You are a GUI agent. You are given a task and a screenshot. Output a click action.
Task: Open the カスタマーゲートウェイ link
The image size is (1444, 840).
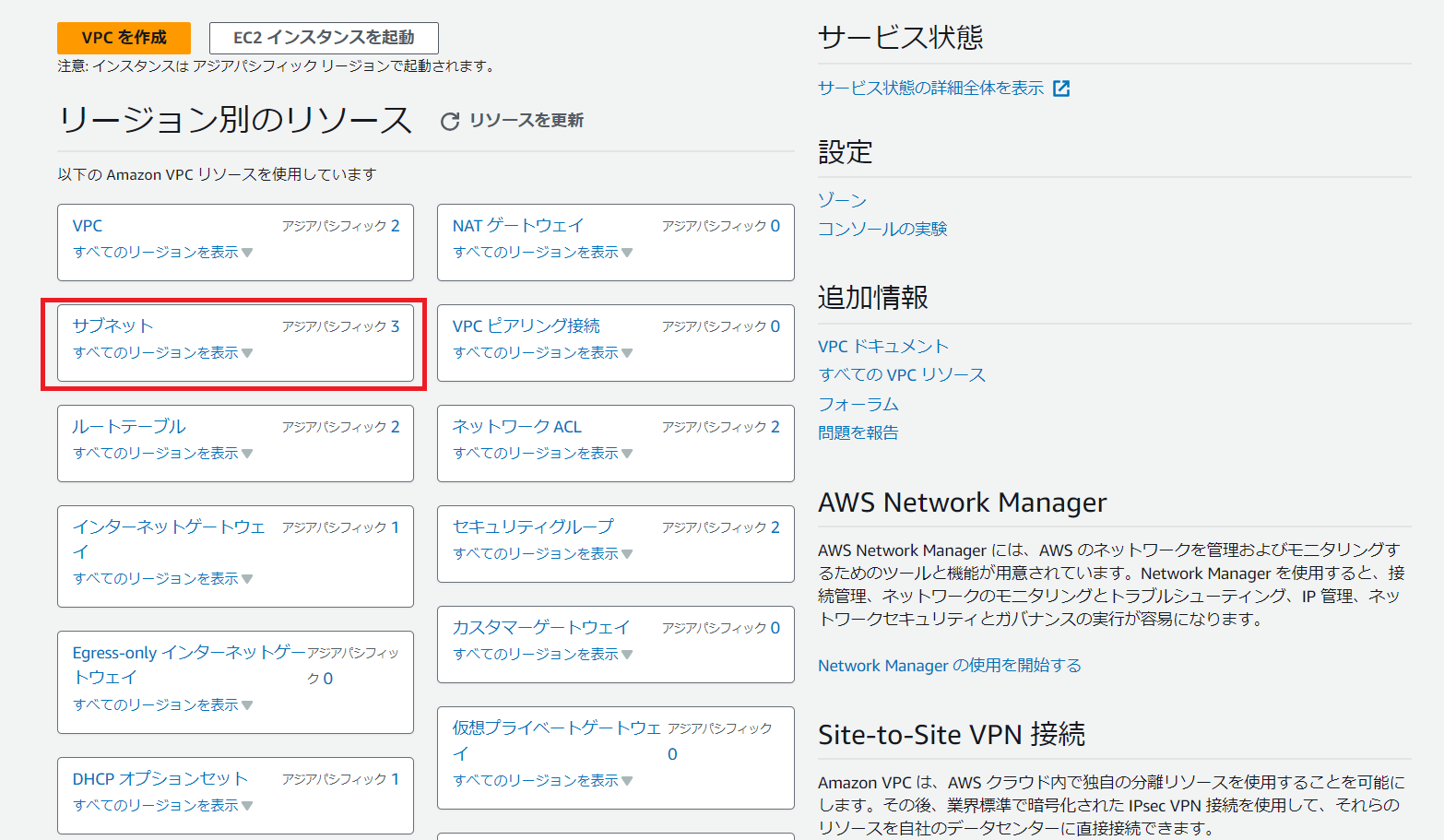(x=540, y=628)
